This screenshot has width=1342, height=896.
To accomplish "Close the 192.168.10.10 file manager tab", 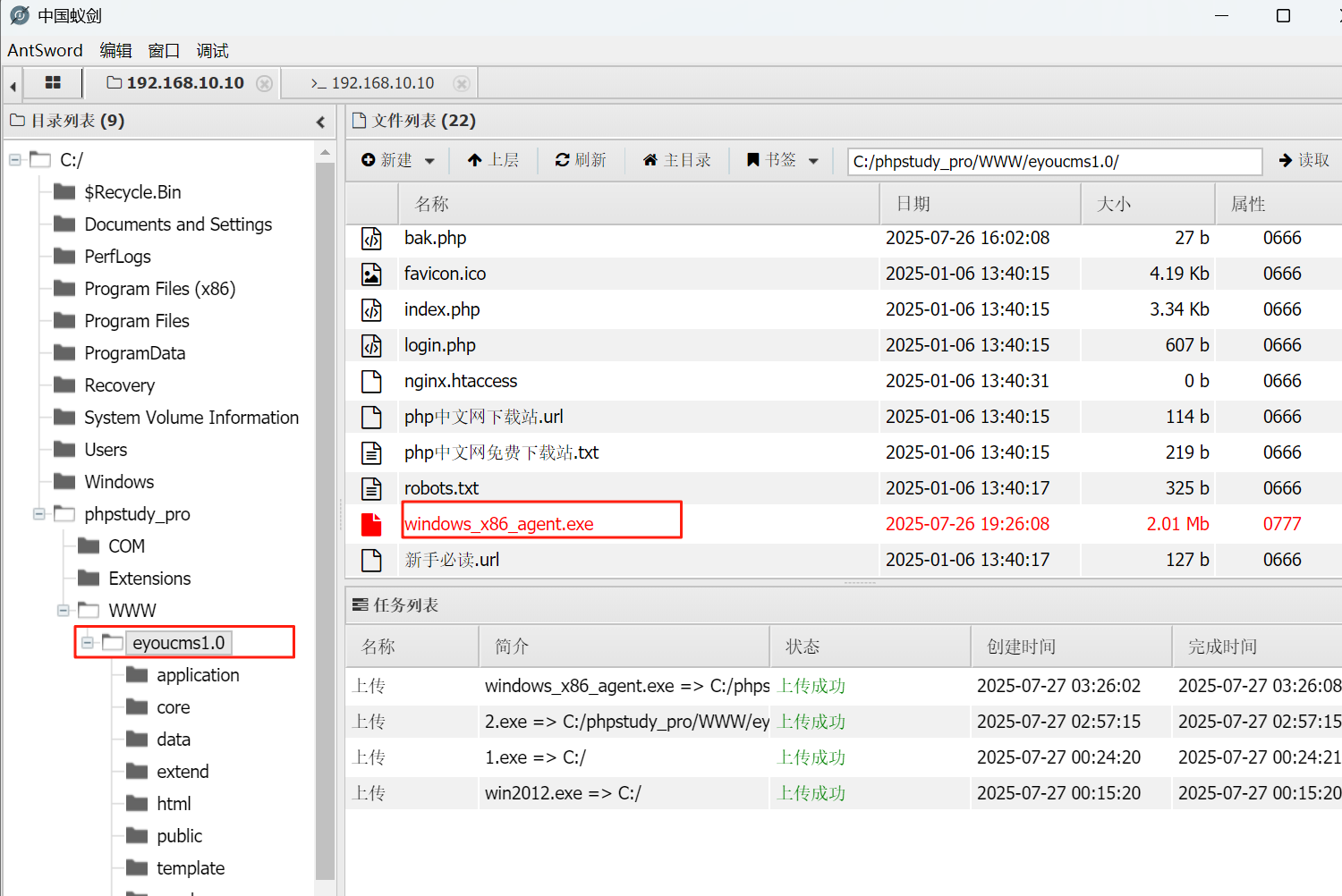I will pos(265,83).
